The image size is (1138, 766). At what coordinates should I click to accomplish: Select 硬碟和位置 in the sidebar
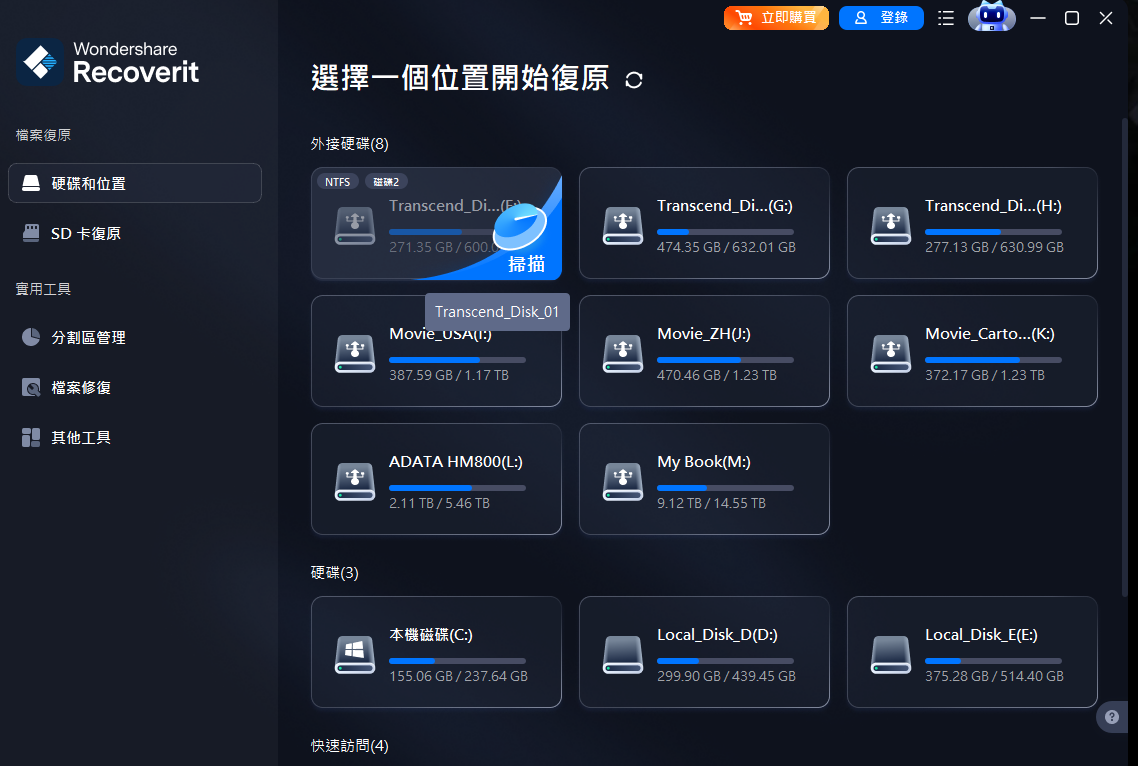point(135,183)
